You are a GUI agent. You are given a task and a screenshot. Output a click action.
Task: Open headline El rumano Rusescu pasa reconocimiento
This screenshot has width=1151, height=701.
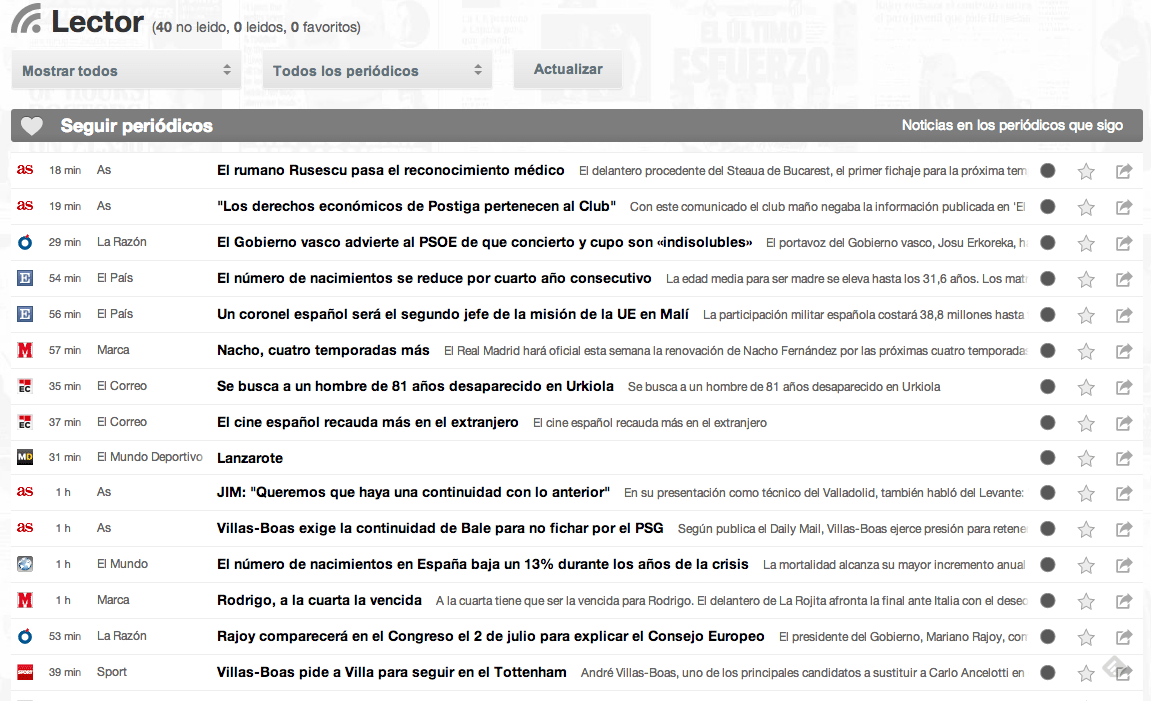coord(391,170)
